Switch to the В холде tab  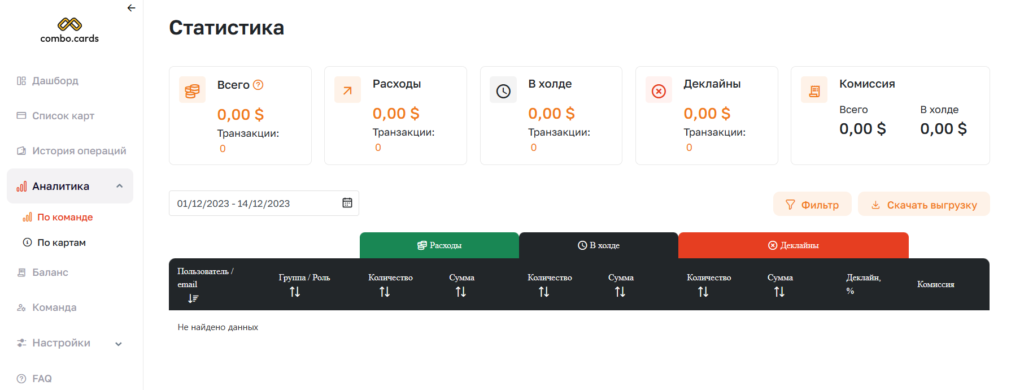pos(598,246)
